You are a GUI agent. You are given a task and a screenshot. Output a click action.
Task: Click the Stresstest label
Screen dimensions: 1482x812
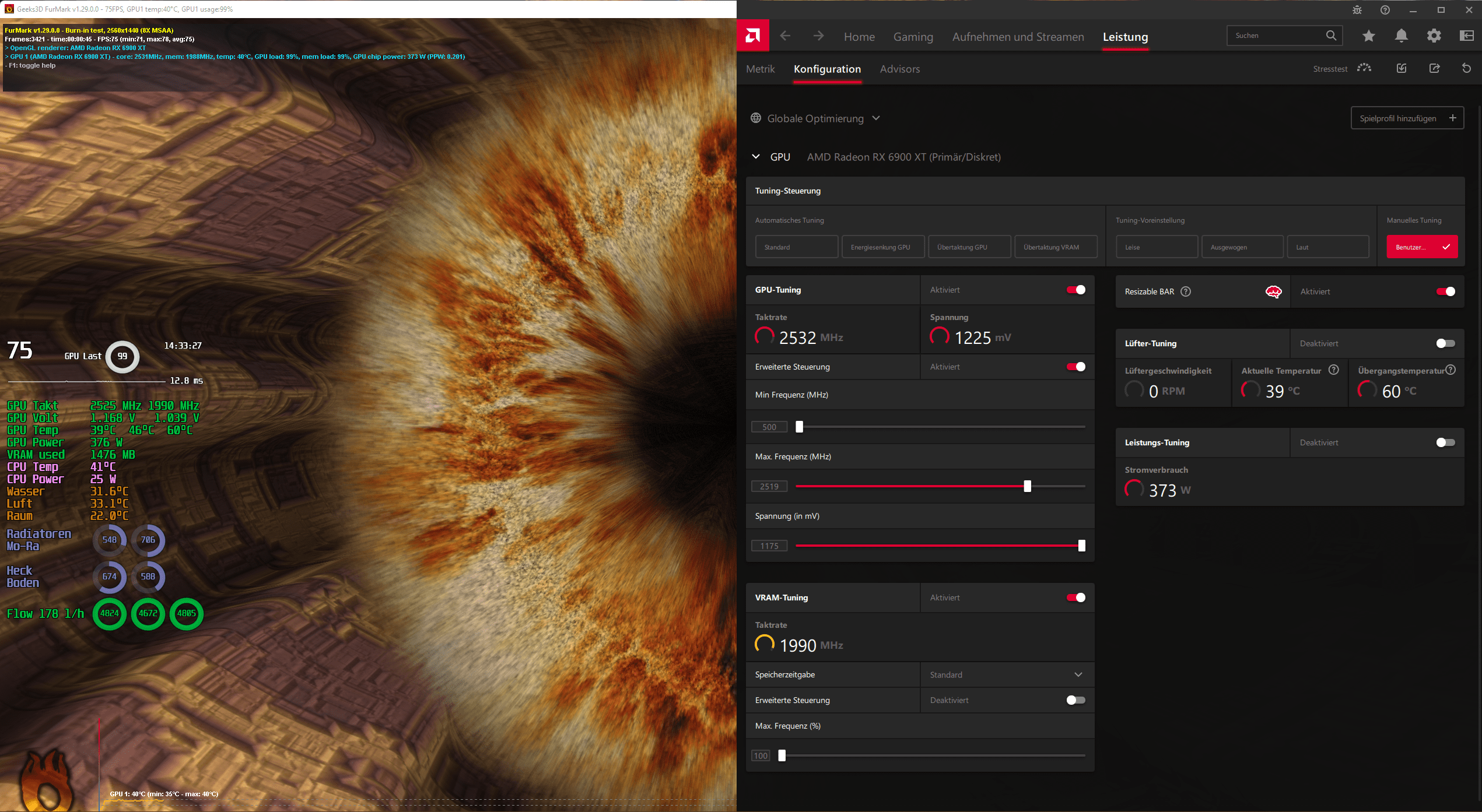point(1330,69)
